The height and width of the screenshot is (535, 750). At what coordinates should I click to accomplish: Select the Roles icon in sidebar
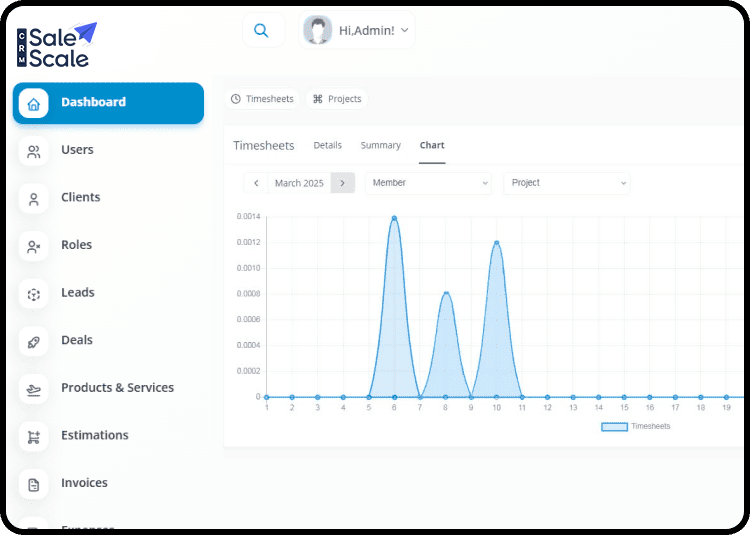(x=34, y=246)
